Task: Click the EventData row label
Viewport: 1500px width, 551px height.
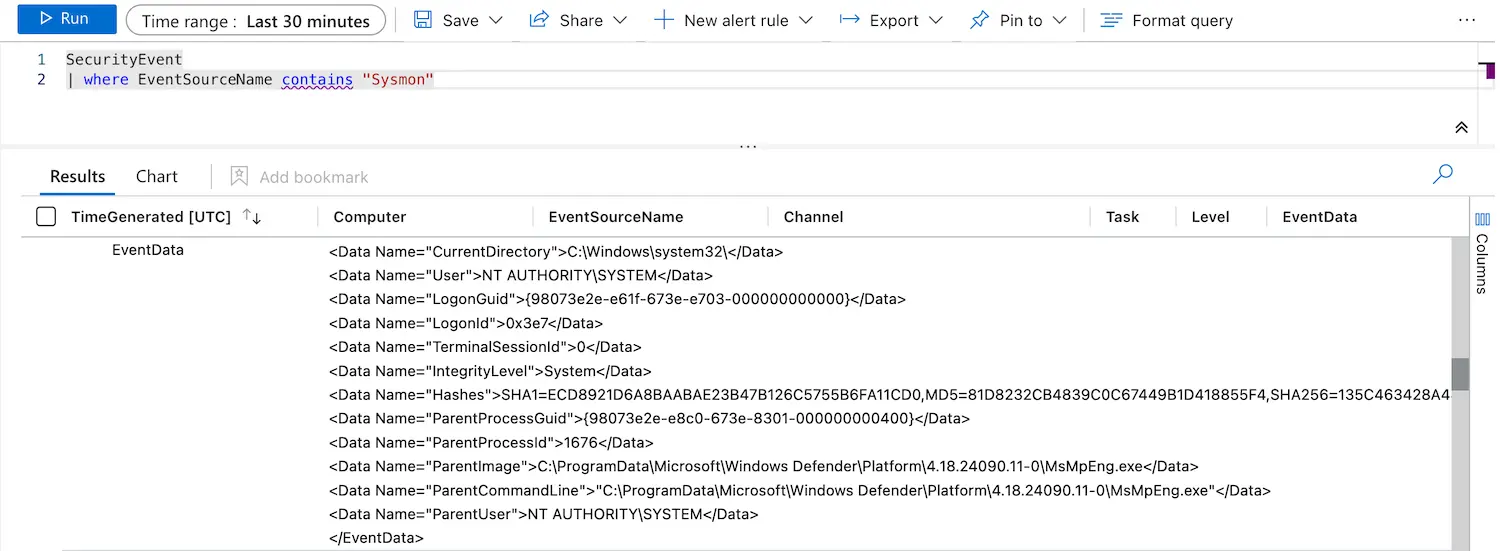Action: 148,250
